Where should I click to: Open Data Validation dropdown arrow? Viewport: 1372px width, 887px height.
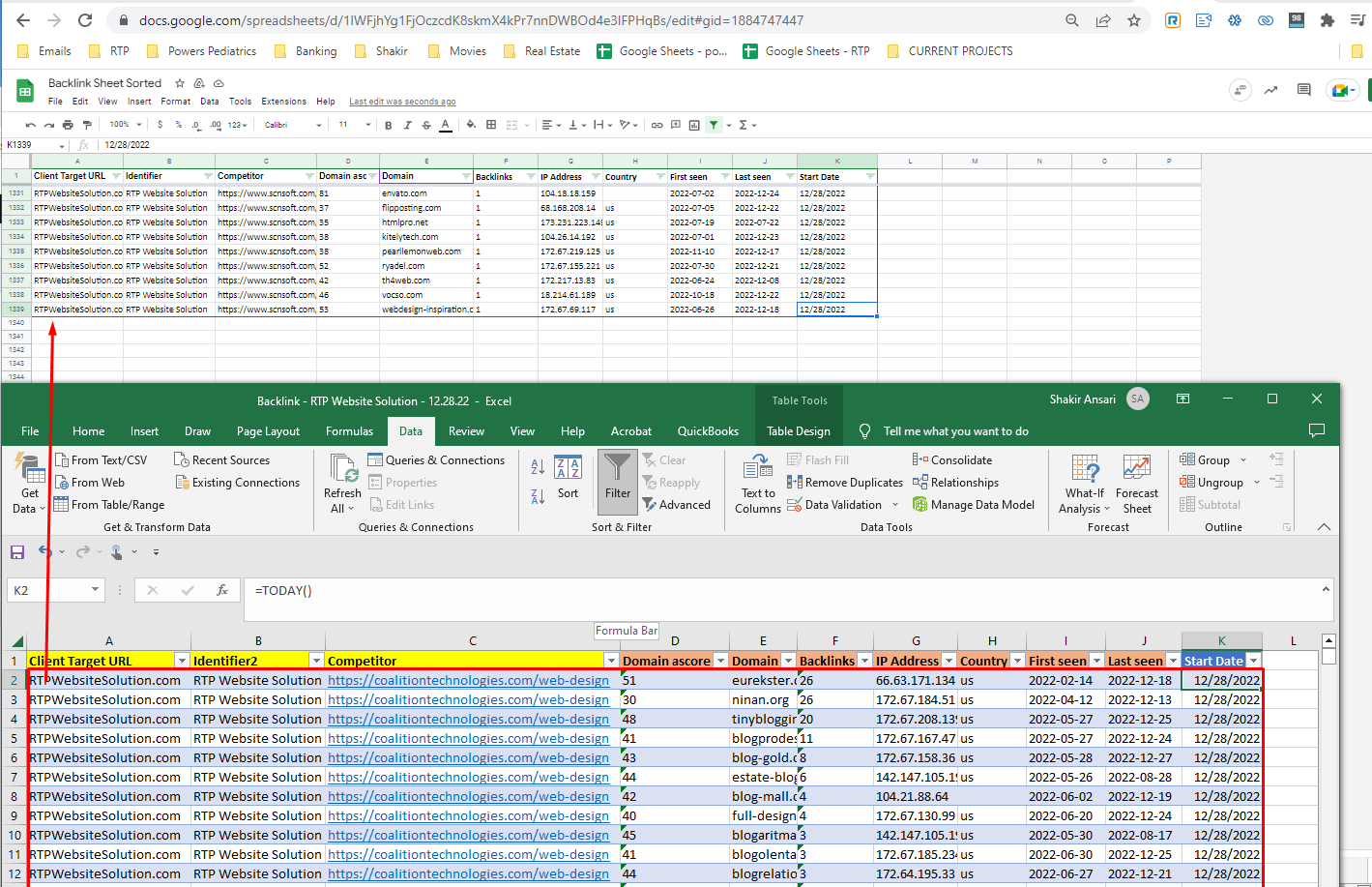tap(895, 505)
